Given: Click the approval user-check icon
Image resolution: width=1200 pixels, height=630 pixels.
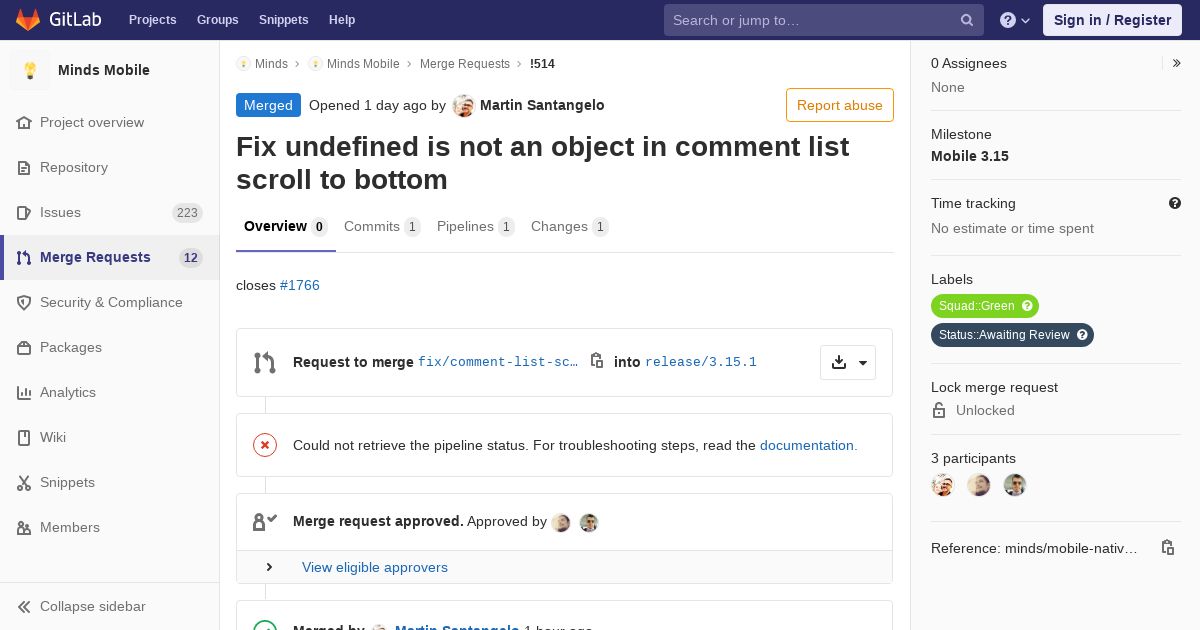Looking at the screenshot, I should click(265, 521).
